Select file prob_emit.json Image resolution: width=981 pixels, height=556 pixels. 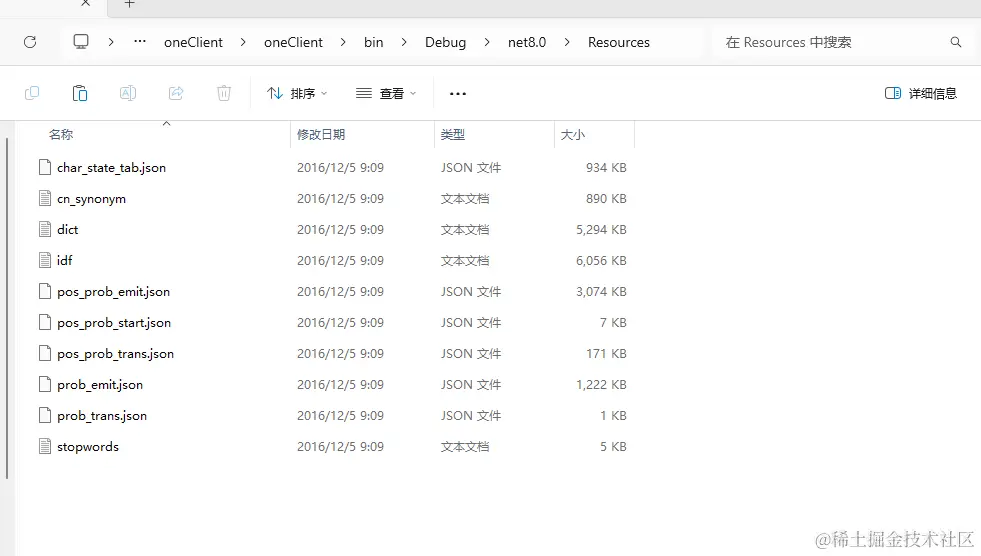click(x=100, y=385)
